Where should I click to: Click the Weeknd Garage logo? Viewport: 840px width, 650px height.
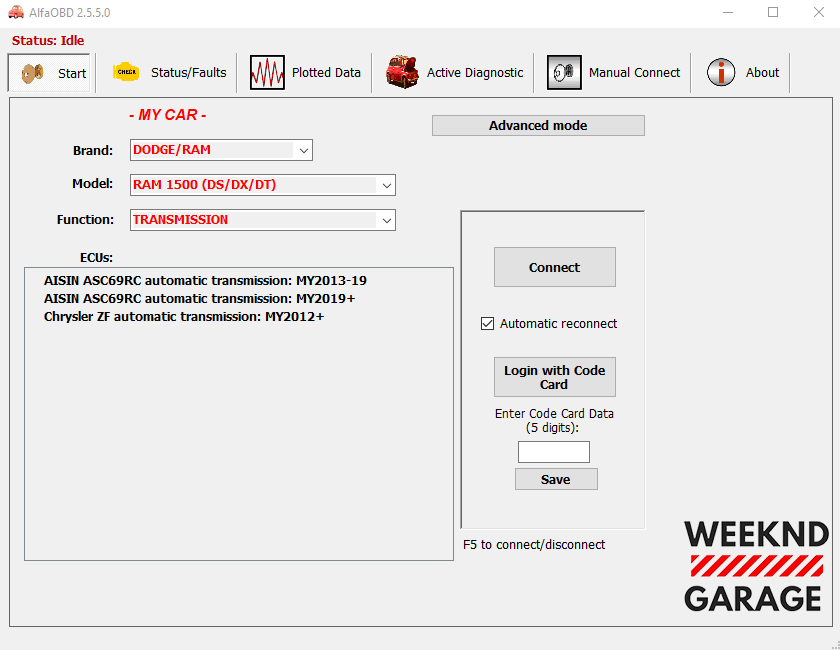[756, 566]
